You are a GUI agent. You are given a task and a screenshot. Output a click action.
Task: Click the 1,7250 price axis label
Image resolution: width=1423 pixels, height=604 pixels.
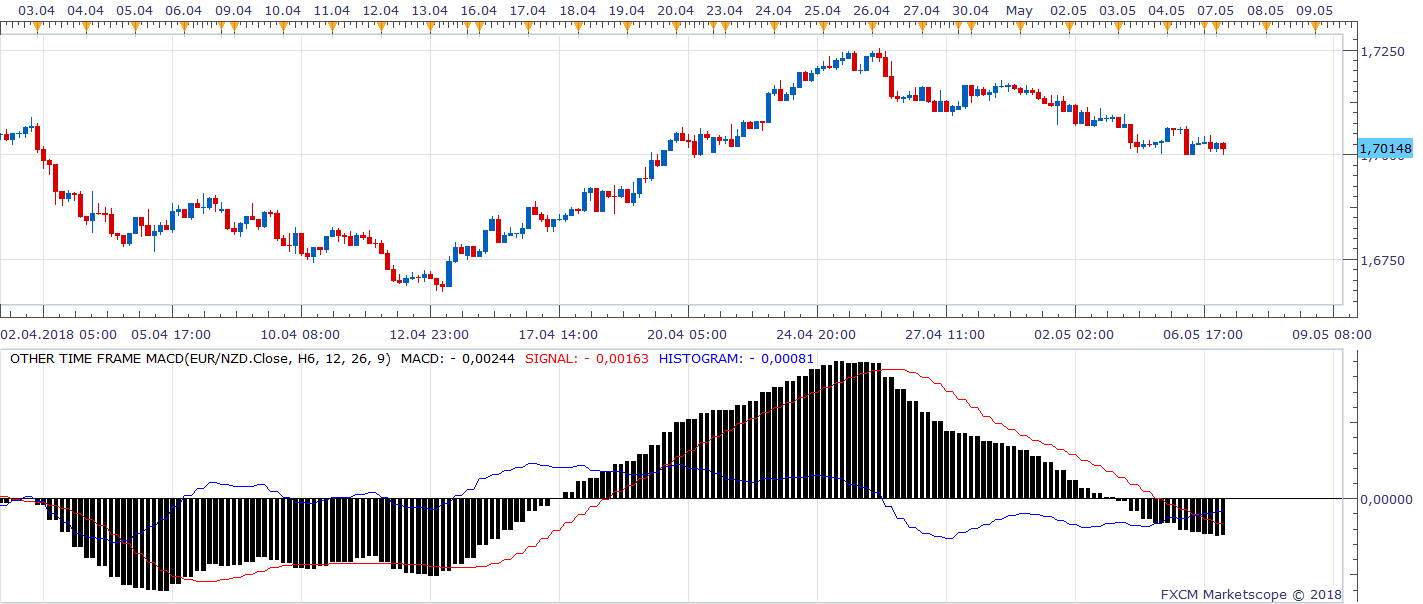point(1385,50)
